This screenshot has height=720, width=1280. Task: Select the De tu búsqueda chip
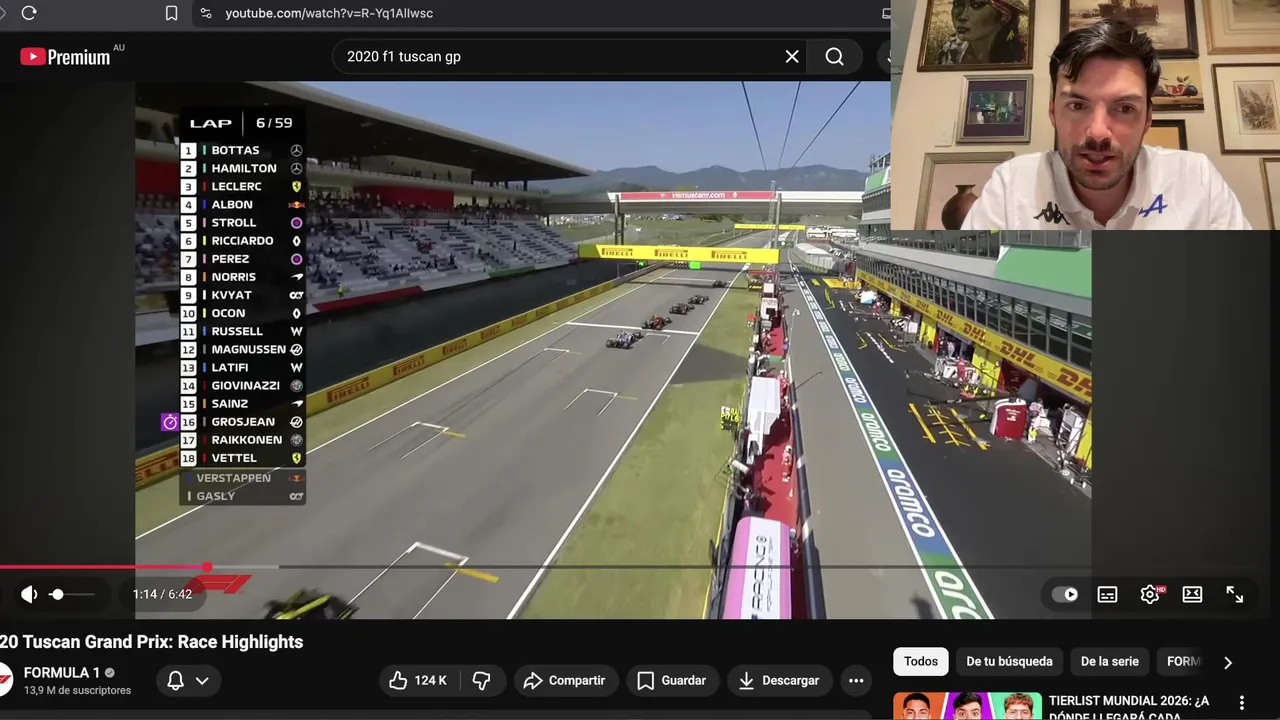point(1009,661)
